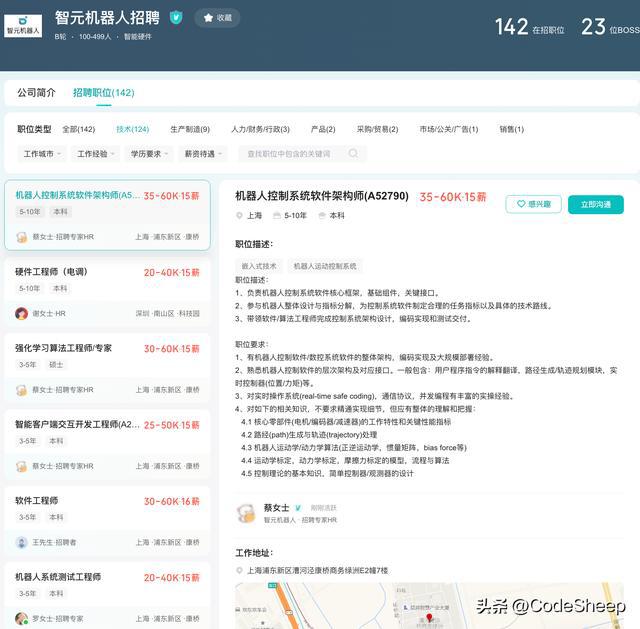Click 深圳·南山区·科技园 location text

point(168,313)
